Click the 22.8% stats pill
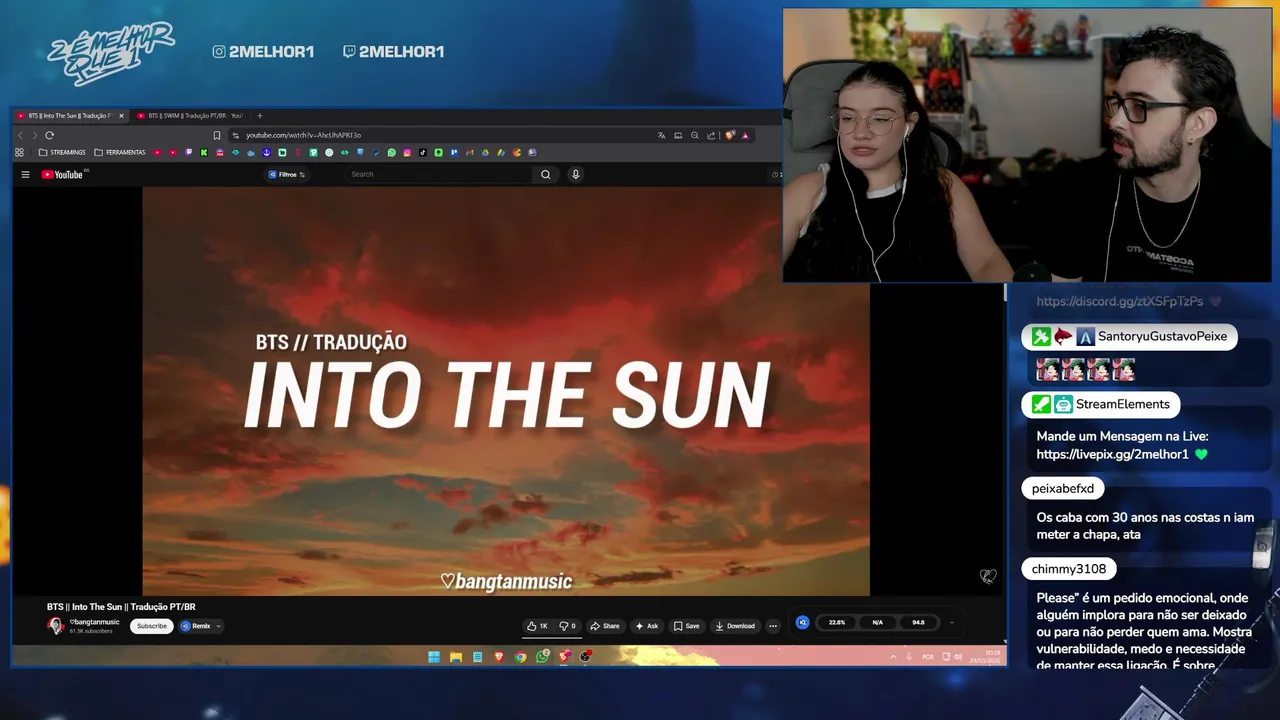The width and height of the screenshot is (1280, 720). pos(837,622)
